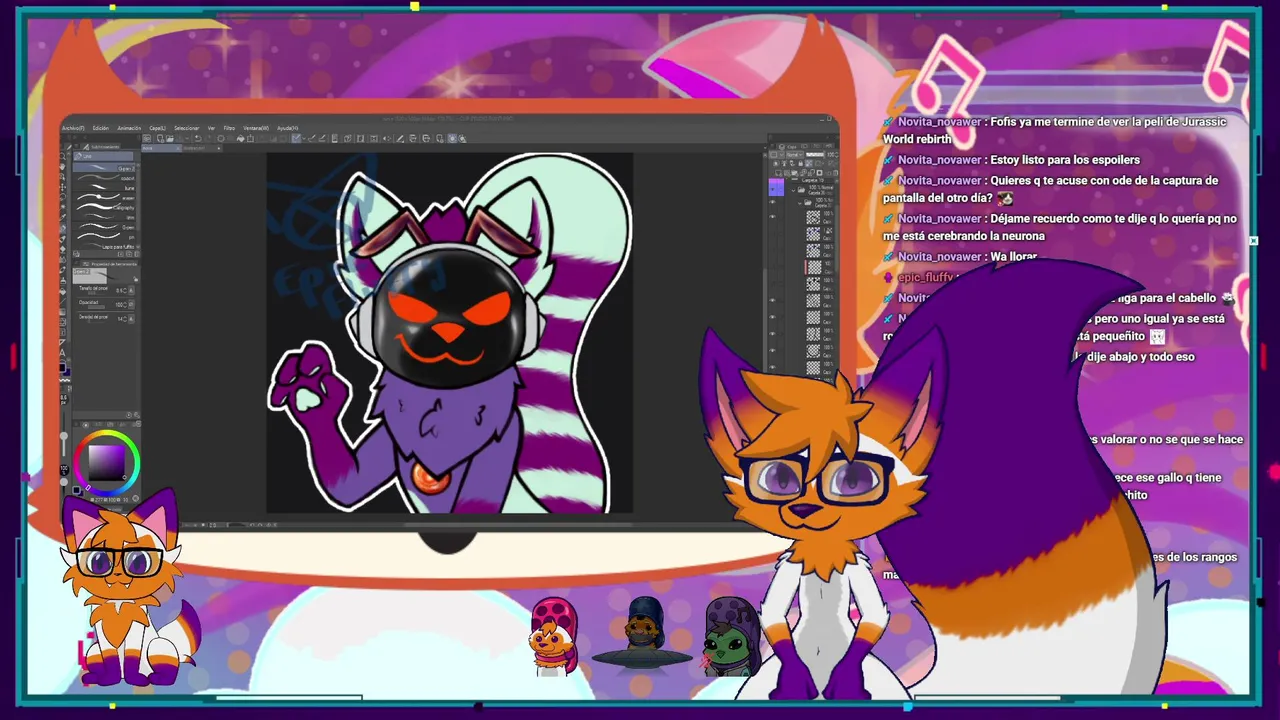1280x720 pixels.
Task: Click the Undo arrow in the command bar
Action: pos(198,139)
